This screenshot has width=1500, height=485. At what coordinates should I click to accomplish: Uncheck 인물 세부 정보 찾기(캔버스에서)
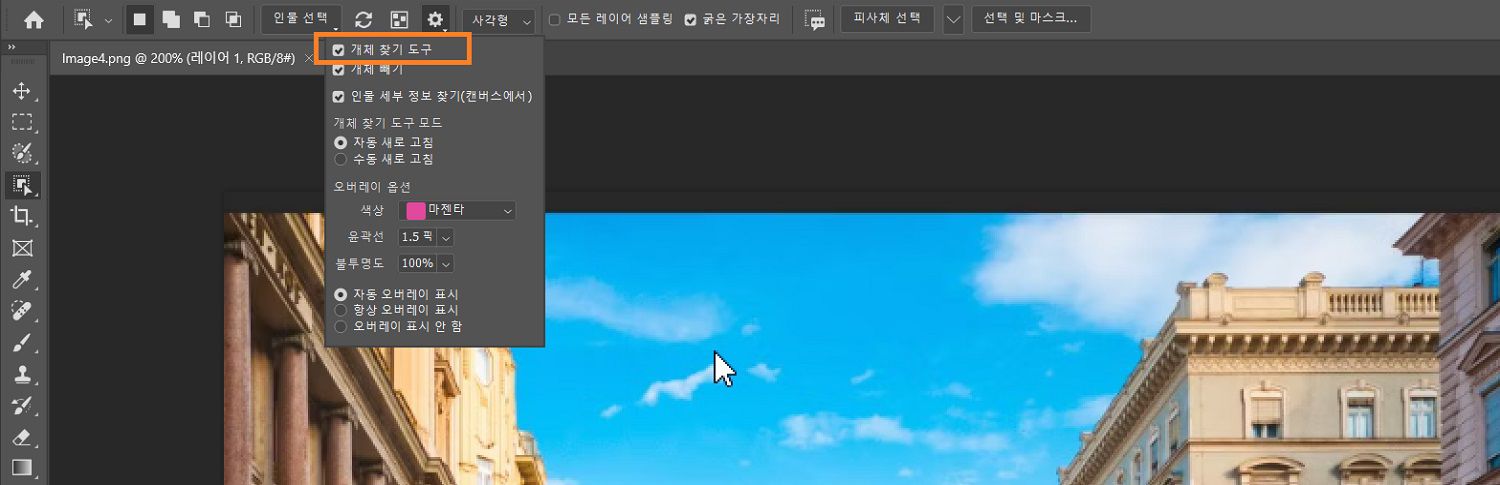tap(339, 97)
